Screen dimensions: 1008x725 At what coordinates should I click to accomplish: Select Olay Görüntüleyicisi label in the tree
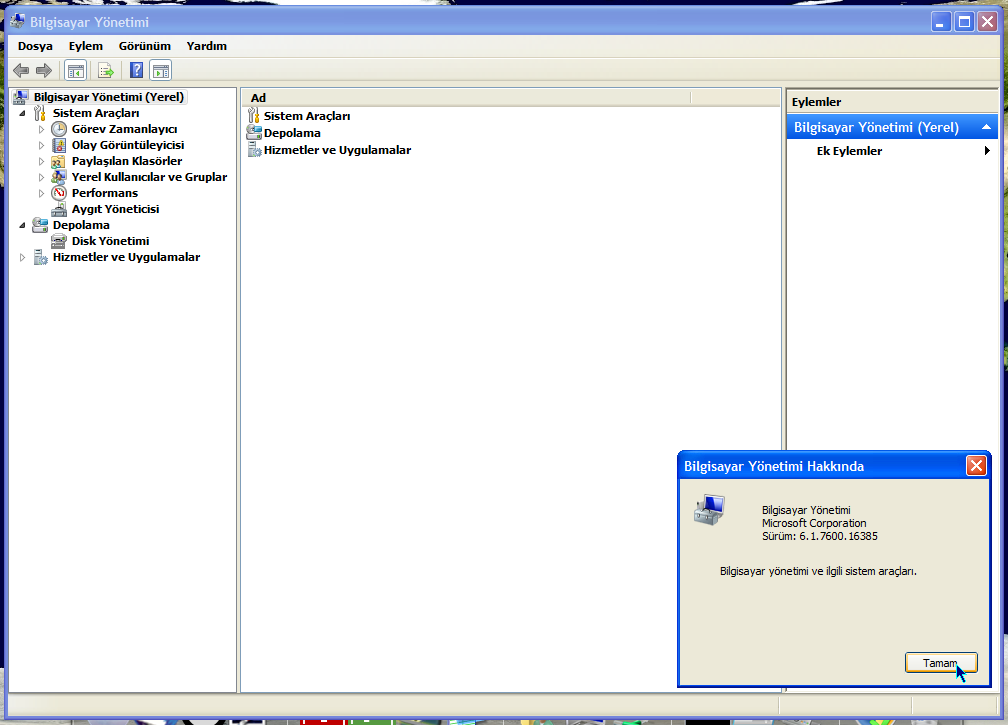point(128,145)
